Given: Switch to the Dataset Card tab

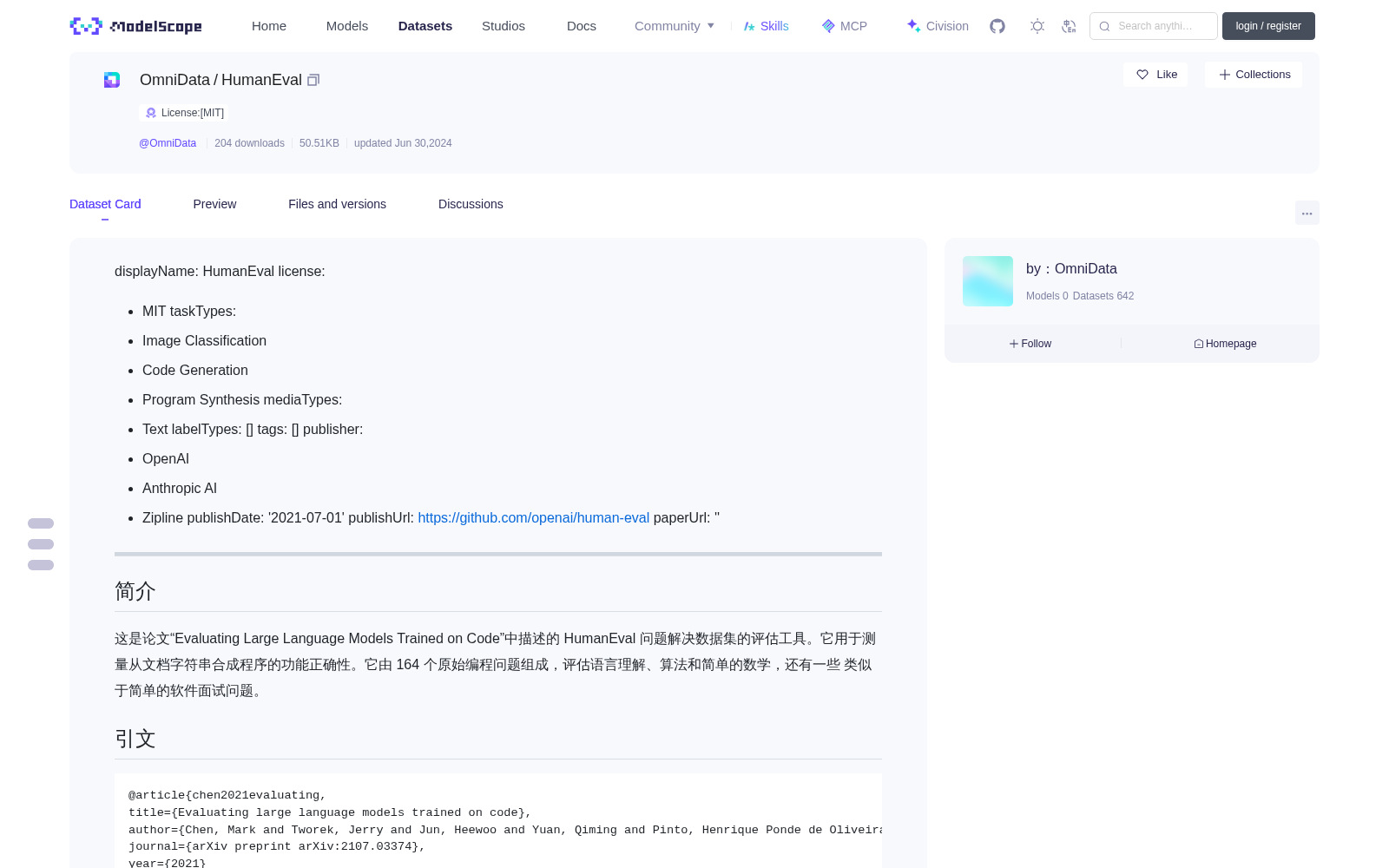Looking at the screenshot, I should (105, 204).
